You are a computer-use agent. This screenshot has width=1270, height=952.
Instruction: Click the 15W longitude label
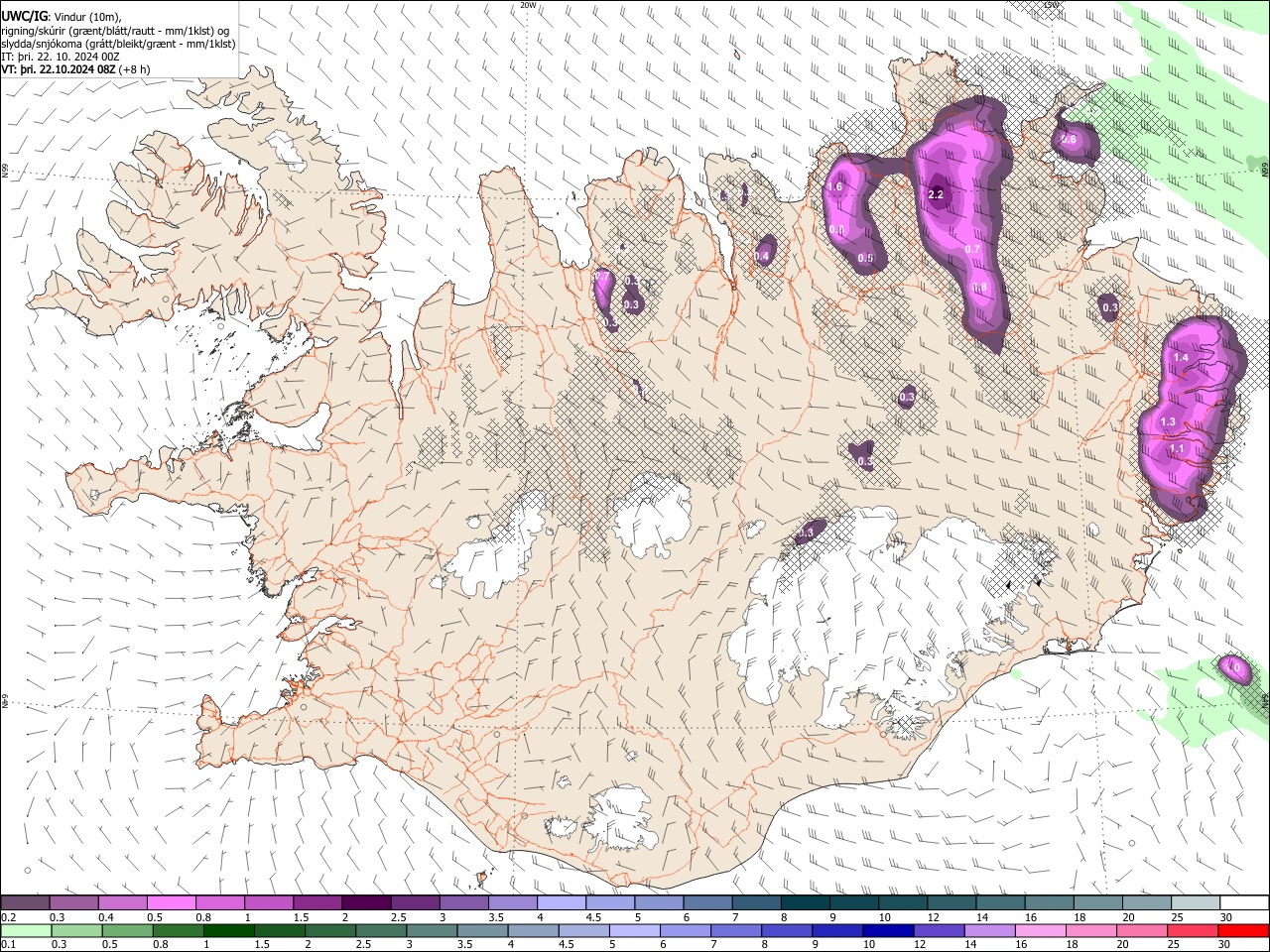pyautogui.click(x=1052, y=5)
